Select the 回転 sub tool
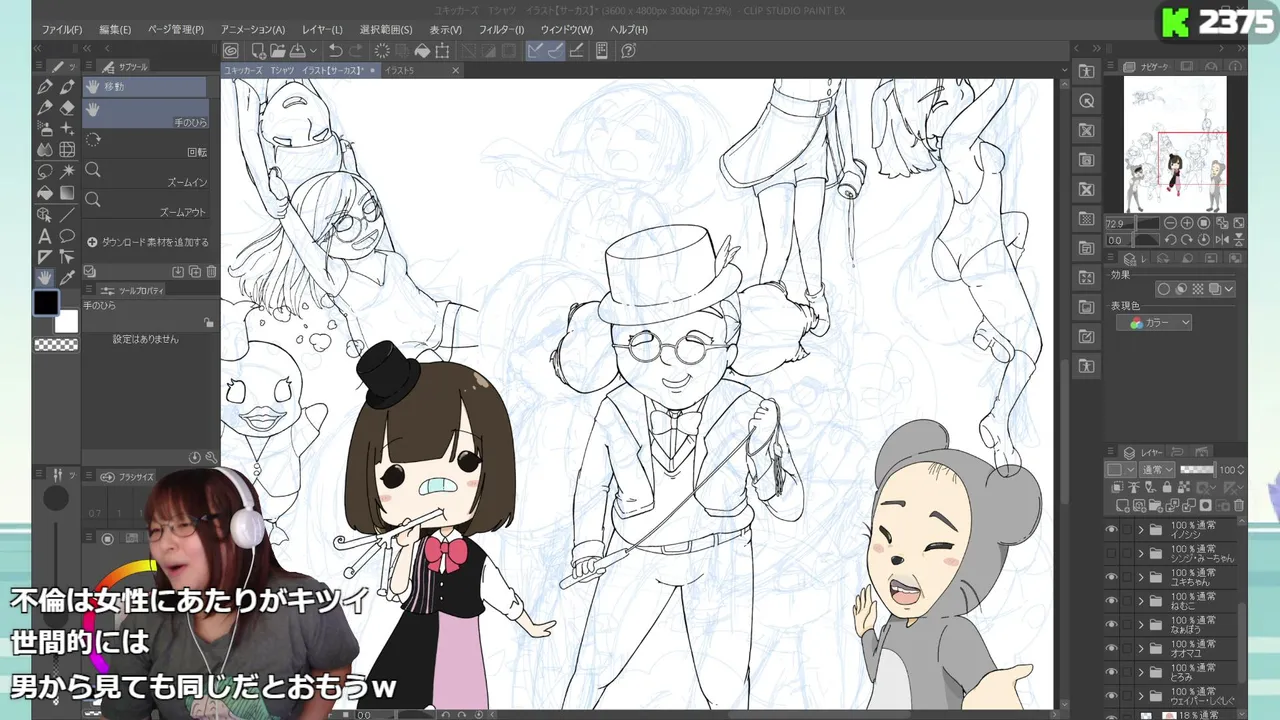The height and width of the screenshot is (720, 1280). click(146, 145)
